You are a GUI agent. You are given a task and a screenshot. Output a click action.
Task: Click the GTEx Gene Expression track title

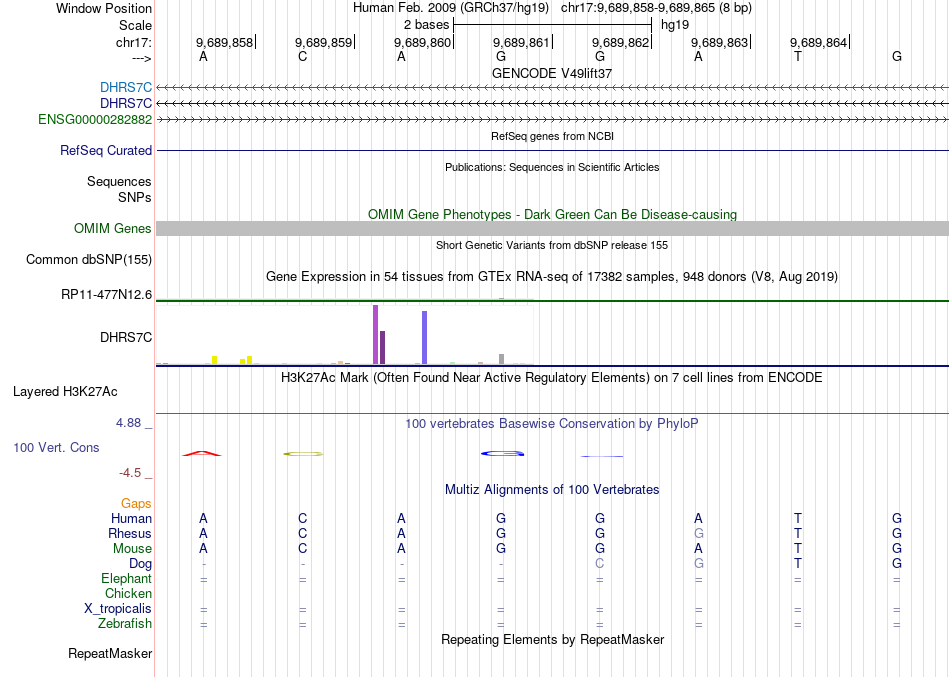click(x=552, y=276)
